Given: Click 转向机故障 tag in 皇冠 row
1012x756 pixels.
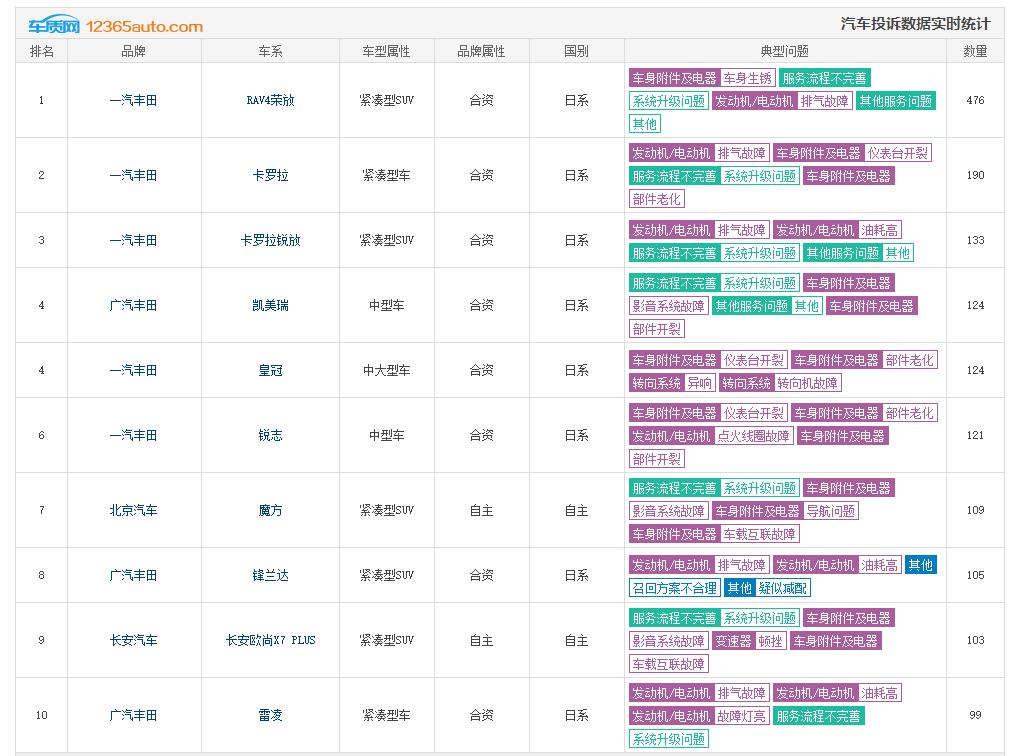Looking at the screenshot, I should [807, 383].
